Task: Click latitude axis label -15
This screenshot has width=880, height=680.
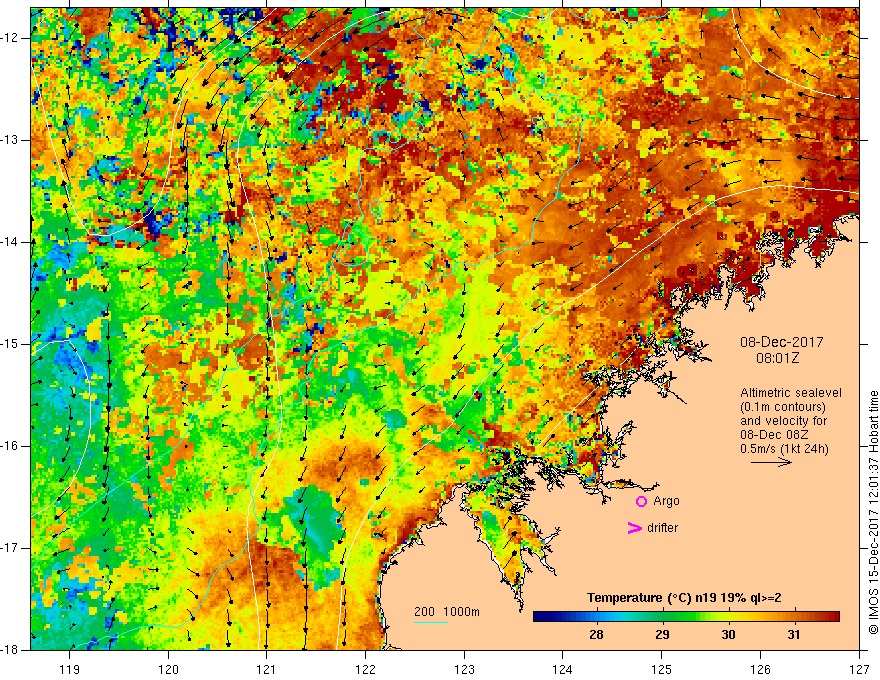Action: click(x=10, y=344)
